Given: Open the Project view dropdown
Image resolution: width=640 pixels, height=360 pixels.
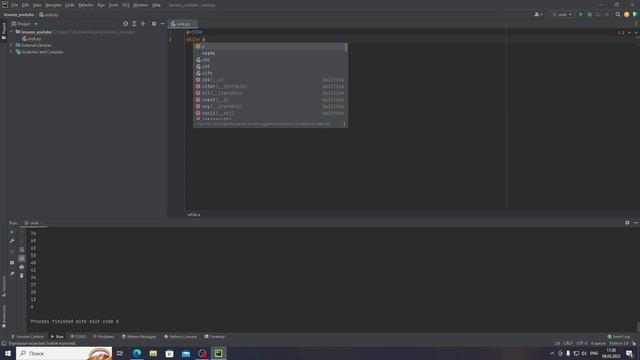Looking at the screenshot, I should coord(24,24).
